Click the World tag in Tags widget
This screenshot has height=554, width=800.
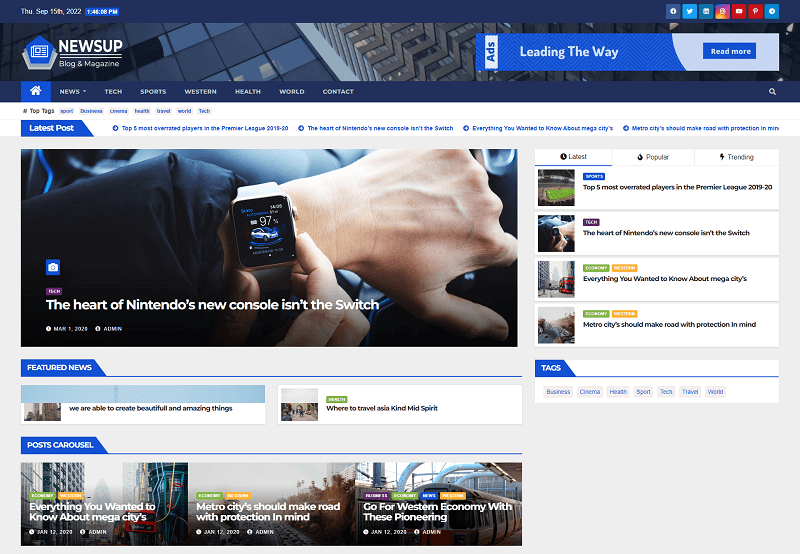click(x=715, y=392)
